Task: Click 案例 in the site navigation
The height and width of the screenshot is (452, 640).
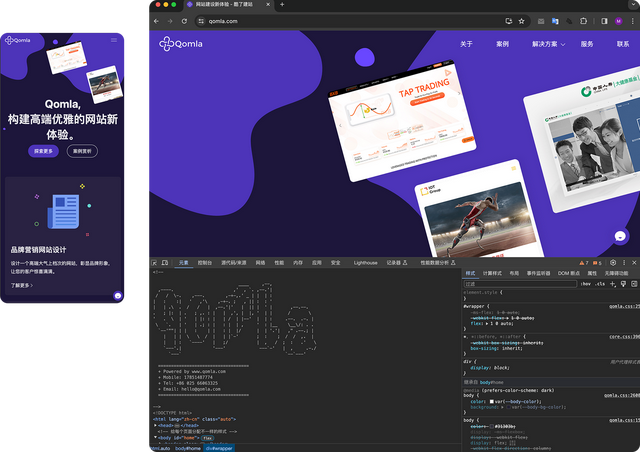Action: coord(502,44)
